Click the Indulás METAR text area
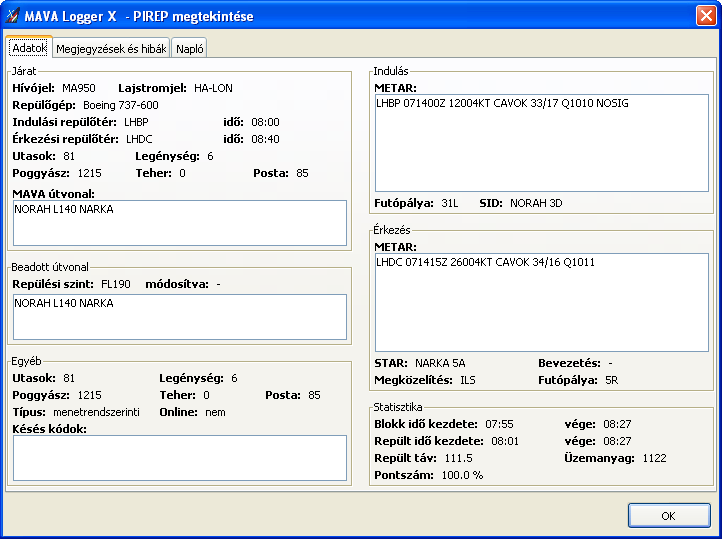 tap(542, 143)
